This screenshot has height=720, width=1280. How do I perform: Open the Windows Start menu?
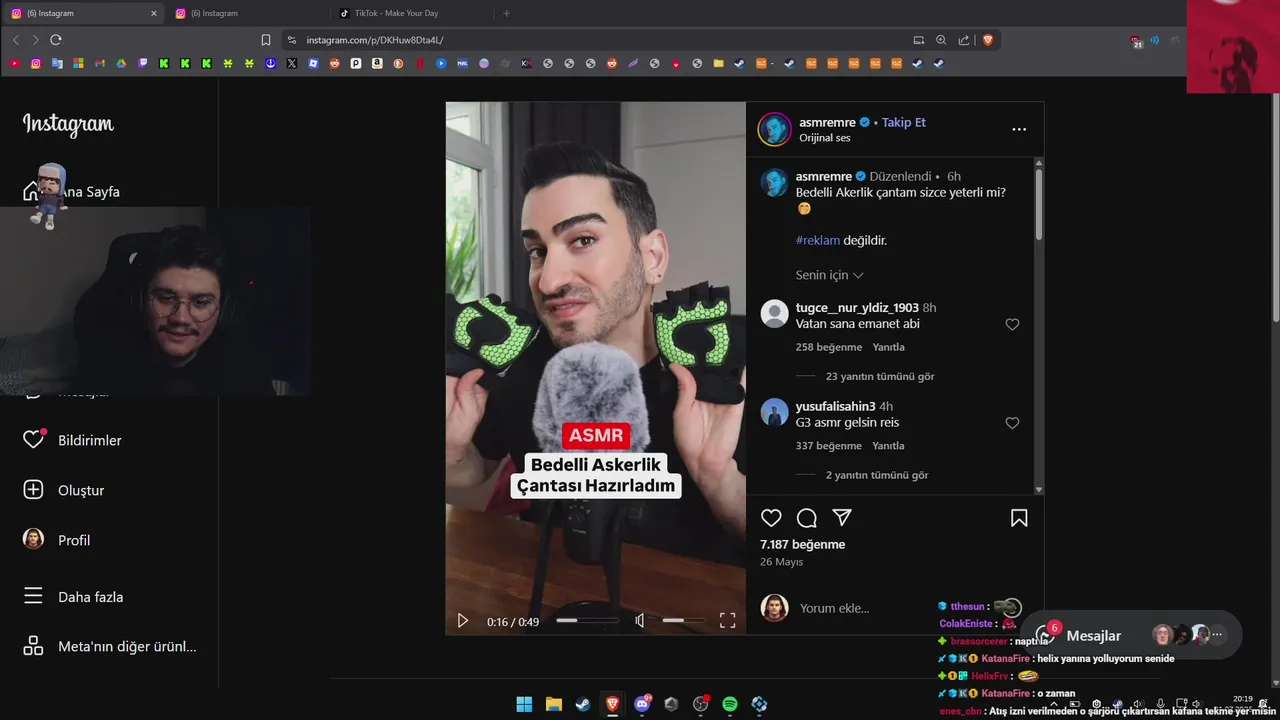[x=524, y=704]
